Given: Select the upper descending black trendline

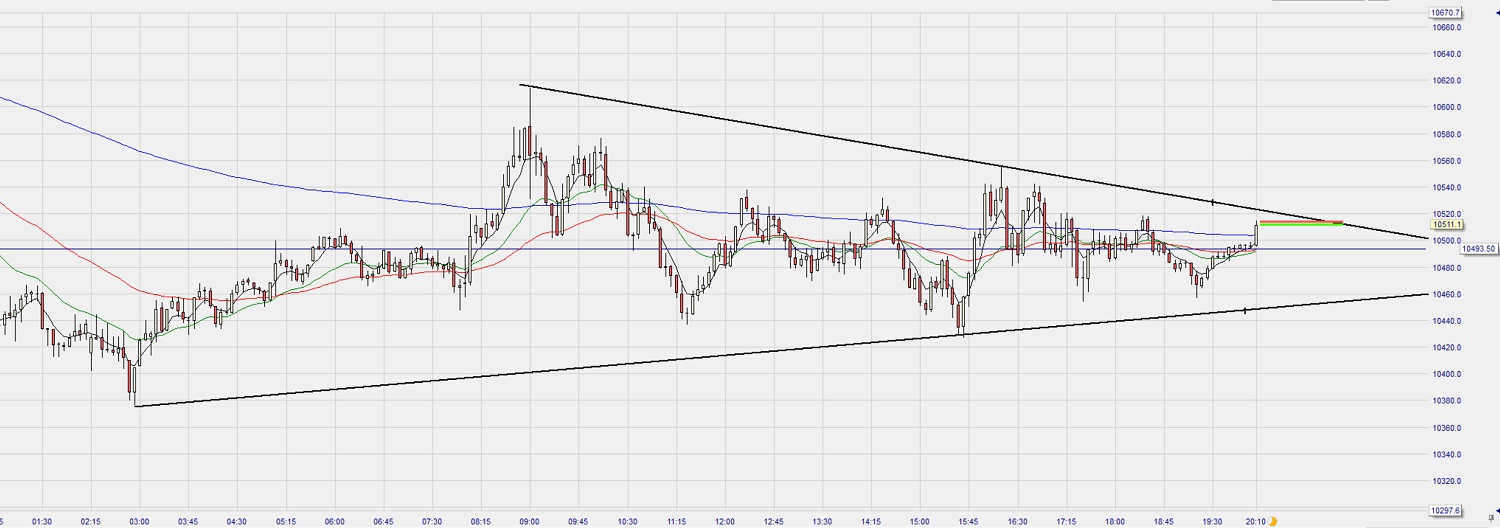Looking at the screenshot, I should pos(800,134).
